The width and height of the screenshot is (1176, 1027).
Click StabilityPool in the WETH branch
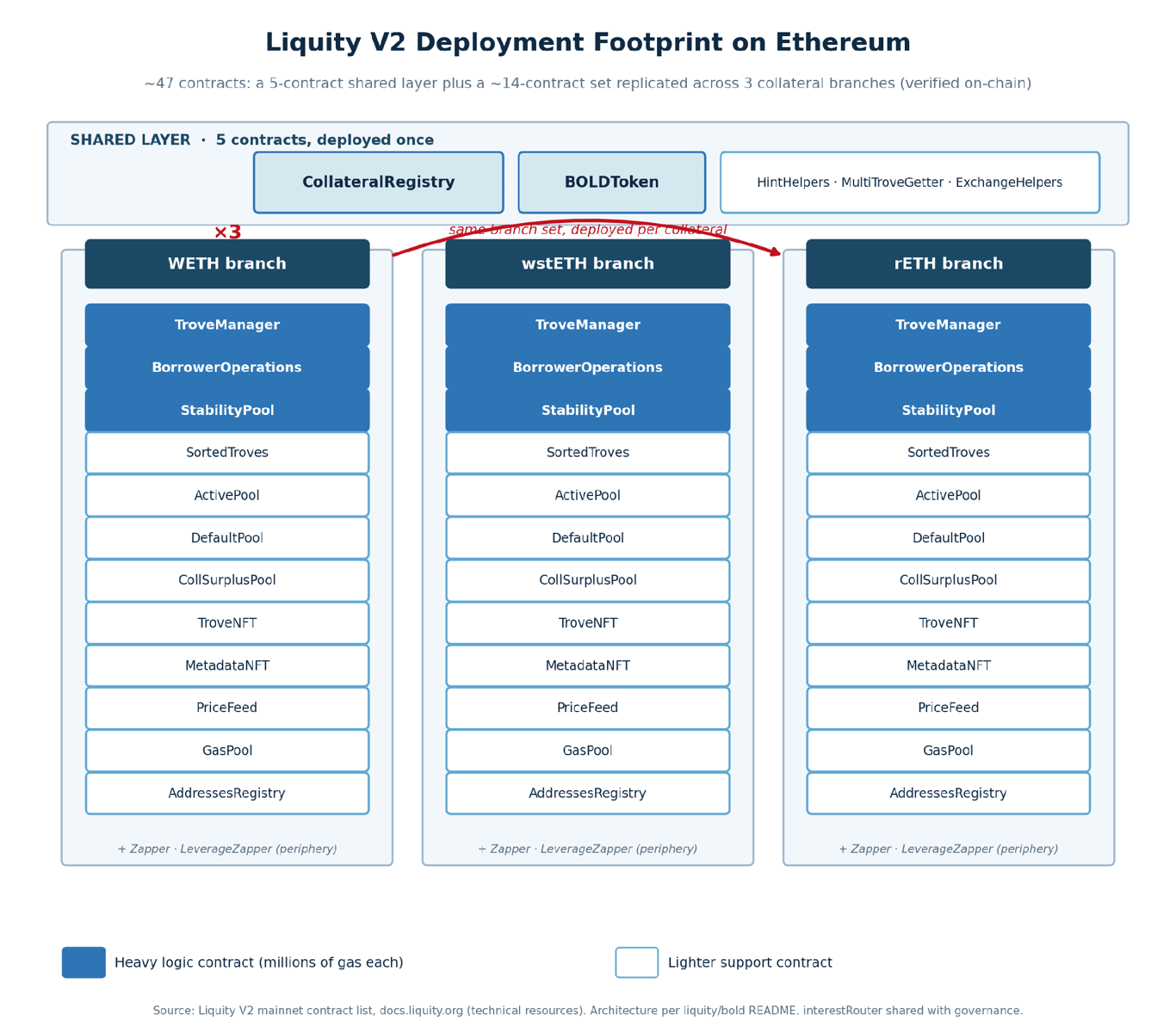[227, 411]
